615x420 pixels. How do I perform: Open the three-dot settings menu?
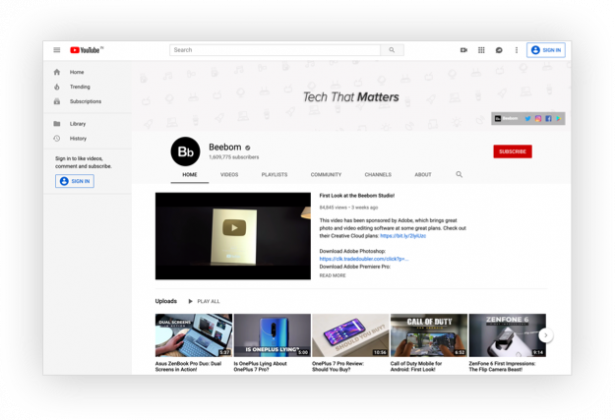[x=515, y=50]
